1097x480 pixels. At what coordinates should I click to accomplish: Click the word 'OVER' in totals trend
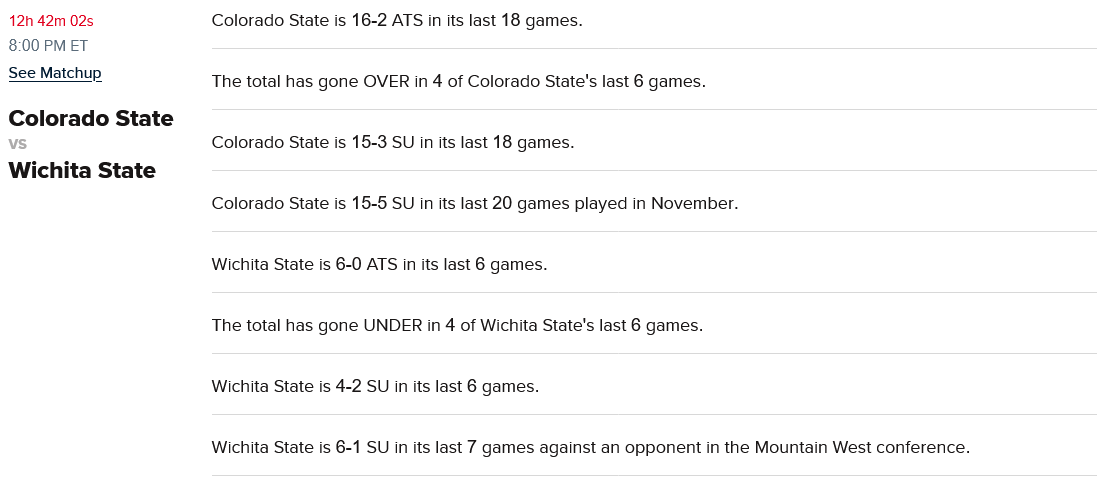point(386,81)
